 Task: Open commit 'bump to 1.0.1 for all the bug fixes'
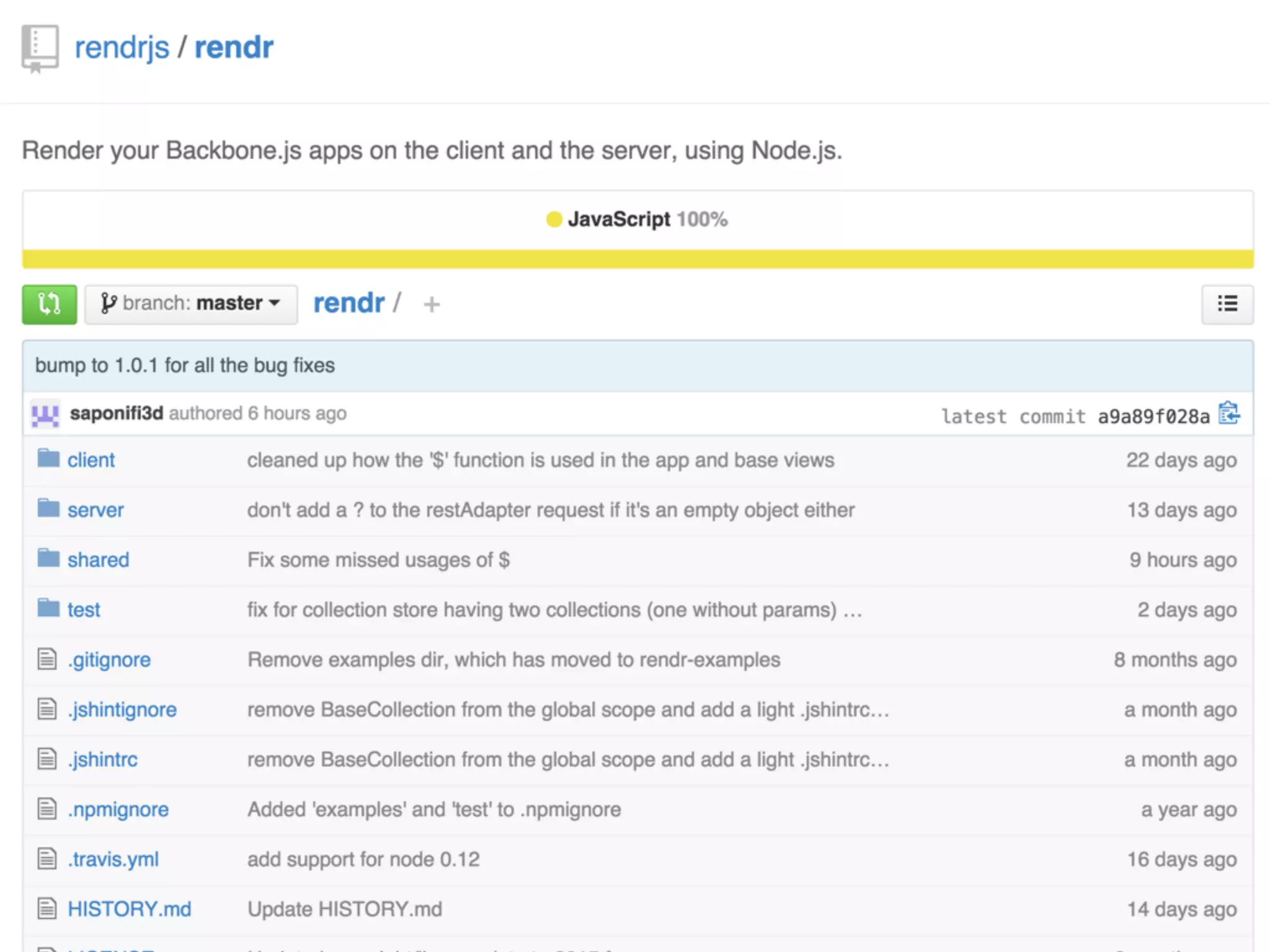pos(185,365)
